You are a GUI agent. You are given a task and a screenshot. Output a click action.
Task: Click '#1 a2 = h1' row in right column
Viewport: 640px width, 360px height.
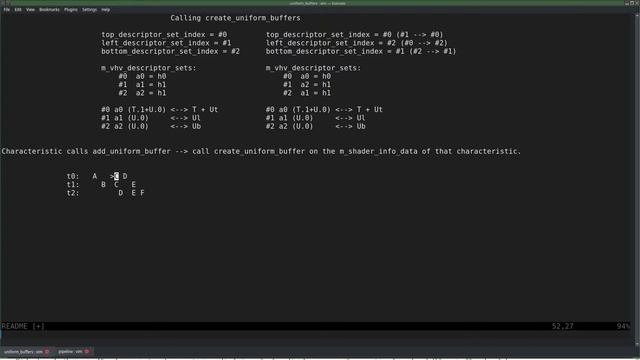[x=307, y=84]
